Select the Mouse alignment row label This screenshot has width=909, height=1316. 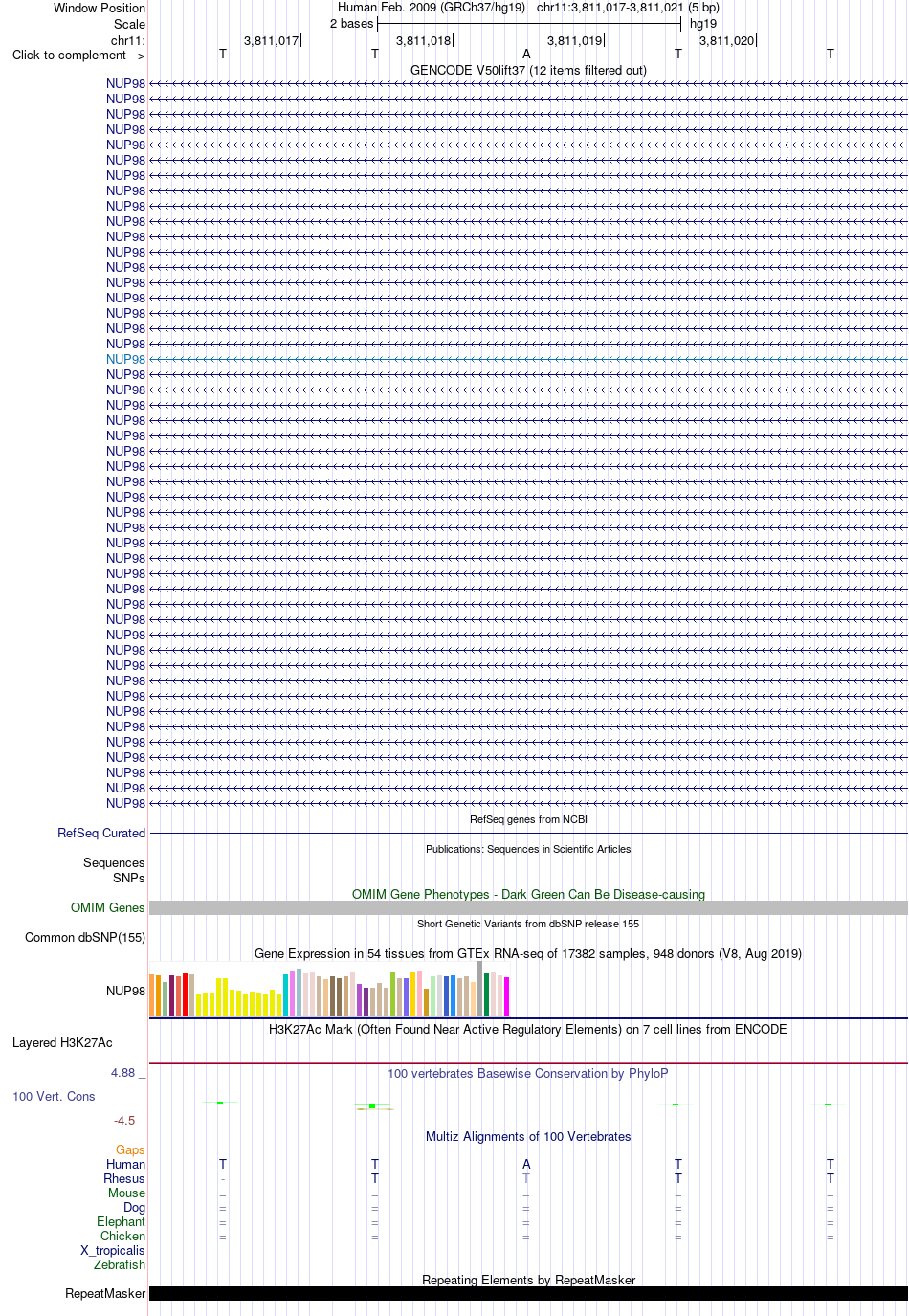(126, 1193)
